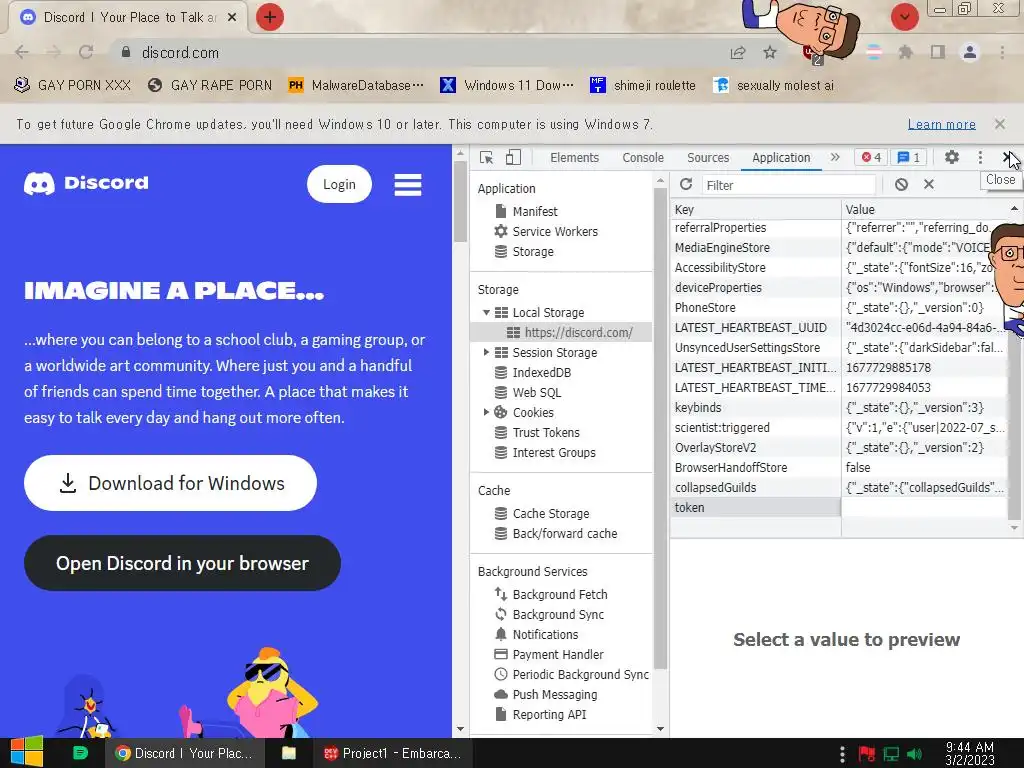The image size is (1024, 768).
Task: Collapse the Local Storage tree node
Action: tap(486, 312)
